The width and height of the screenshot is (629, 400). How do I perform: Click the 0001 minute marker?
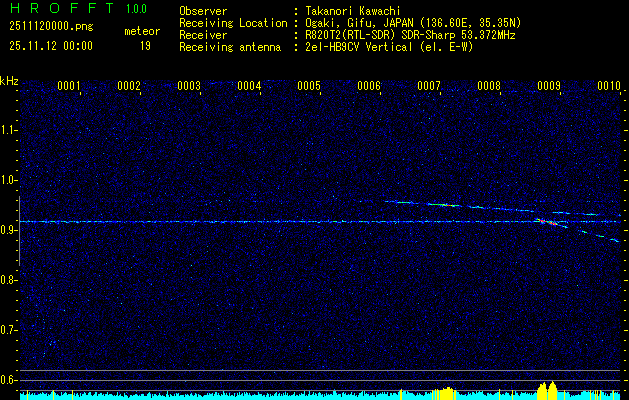coord(69,87)
